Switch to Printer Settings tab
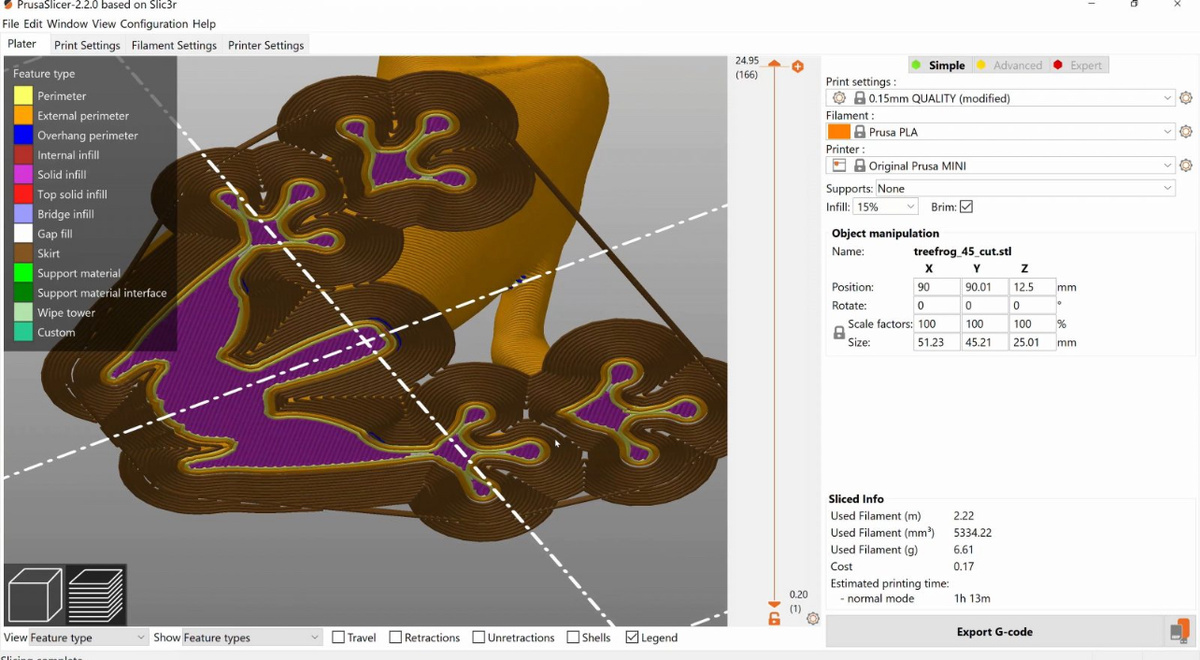This screenshot has width=1200, height=660. pos(266,45)
